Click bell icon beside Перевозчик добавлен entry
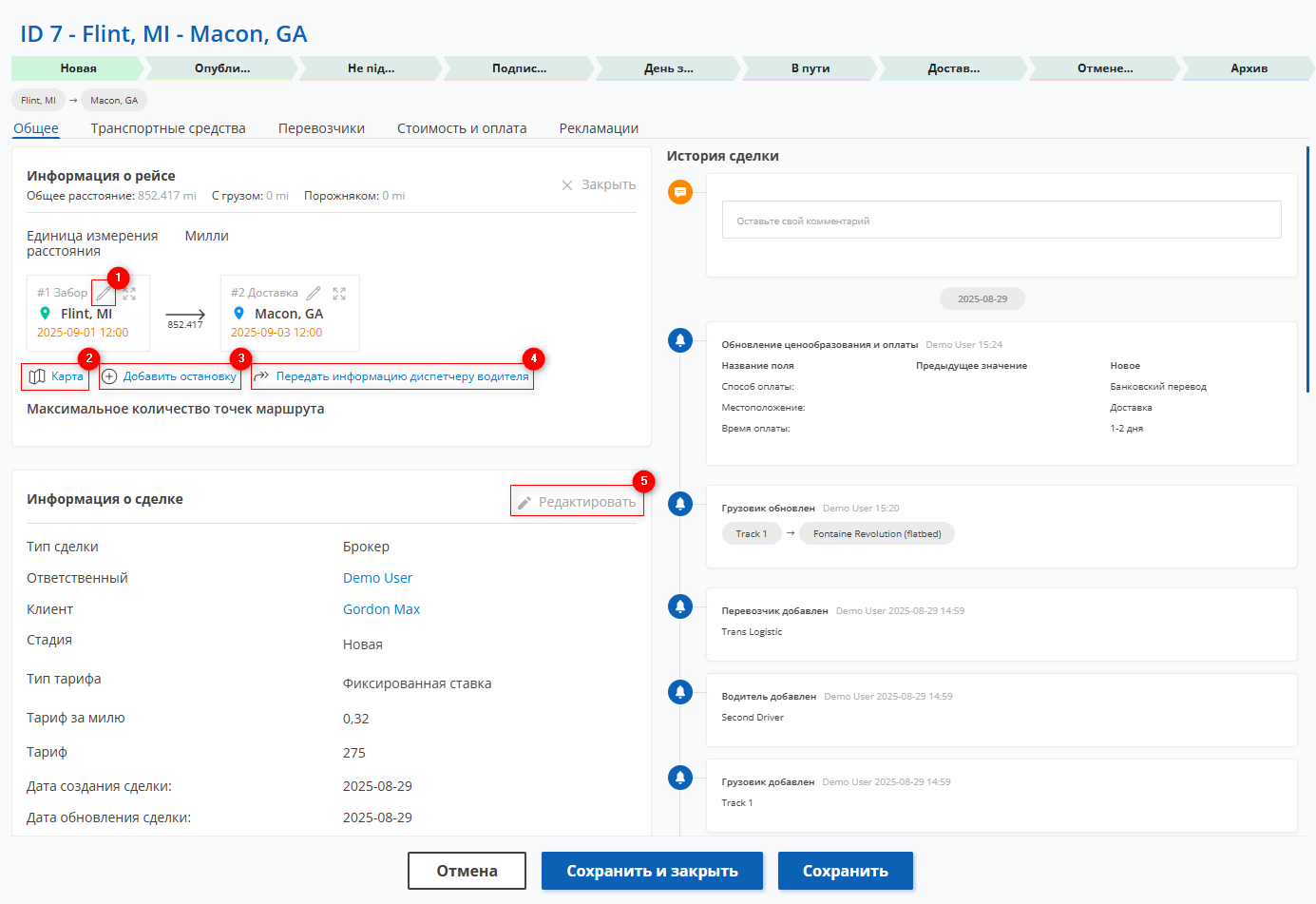The width and height of the screenshot is (1316, 904). coord(680,606)
